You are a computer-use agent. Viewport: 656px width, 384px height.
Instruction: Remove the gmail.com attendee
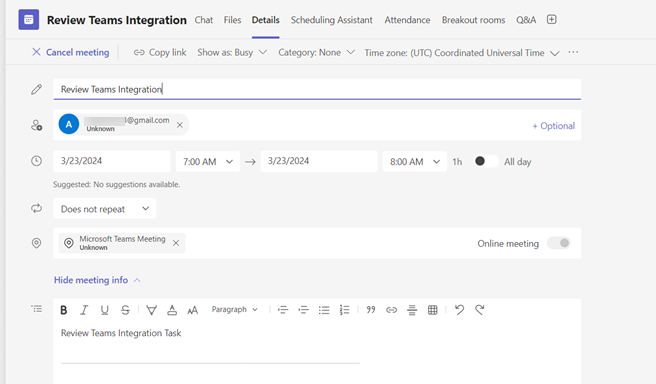179,125
